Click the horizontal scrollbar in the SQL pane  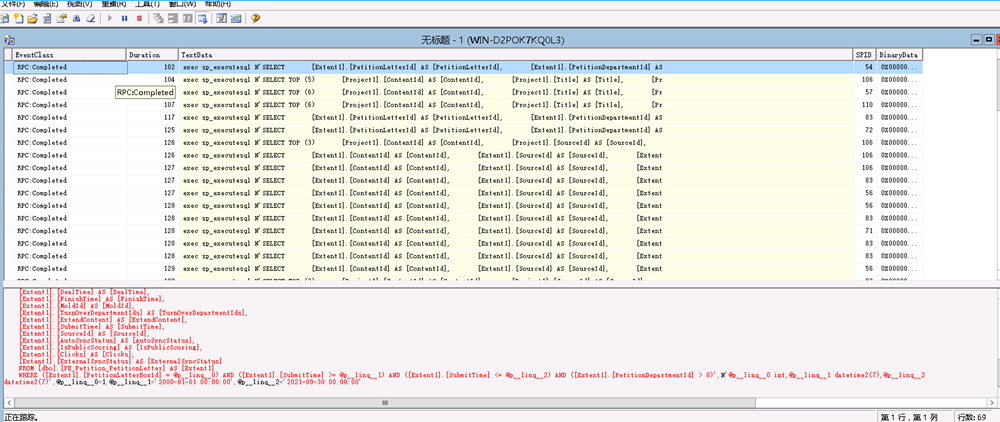click(x=500, y=402)
